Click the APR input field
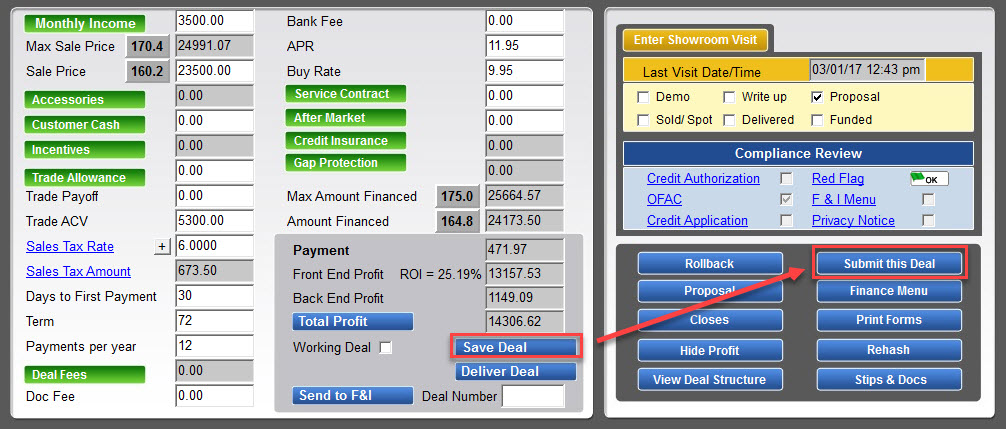The image size is (1006, 429). [525, 46]
